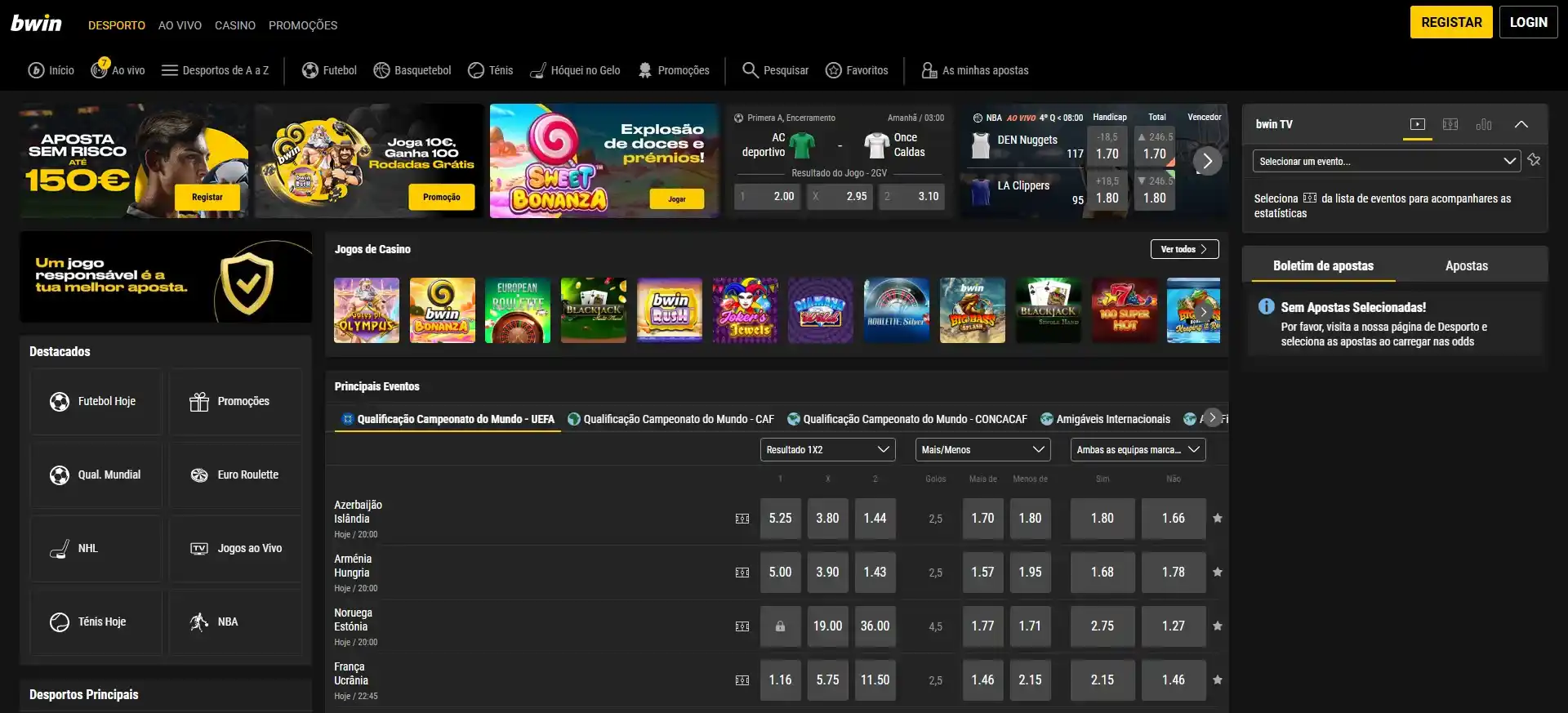Image resolution: width=1568 pixels, height=713 pixels.
Task: Open stats icon for França vs Ucrânia
Action: point(742,680)
